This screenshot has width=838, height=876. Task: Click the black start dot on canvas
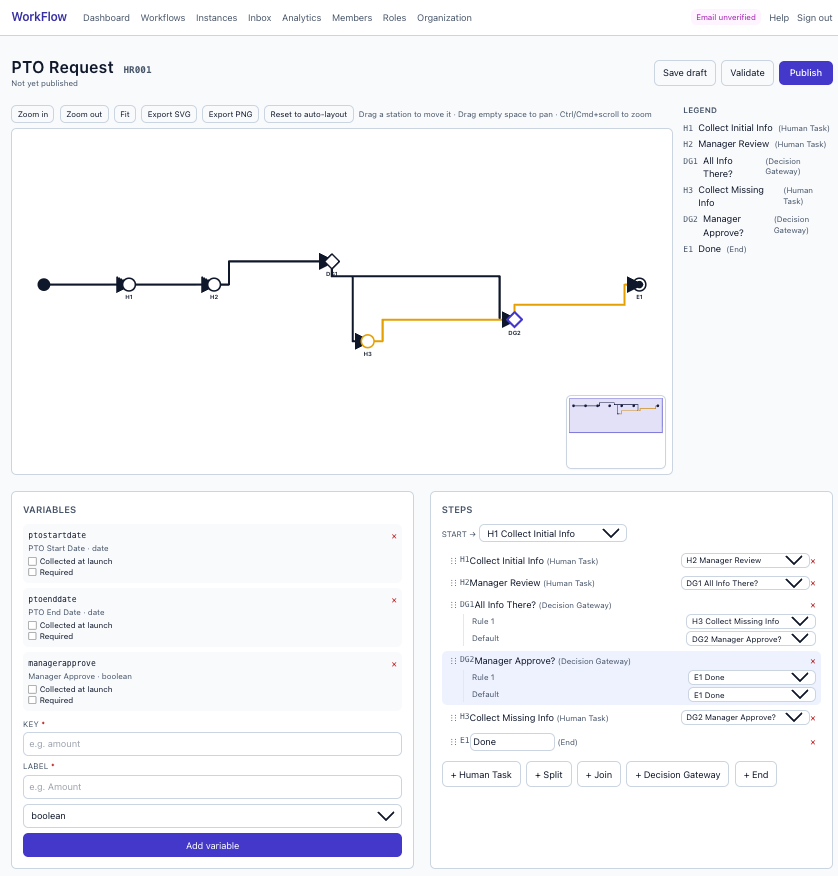(44, 285)
